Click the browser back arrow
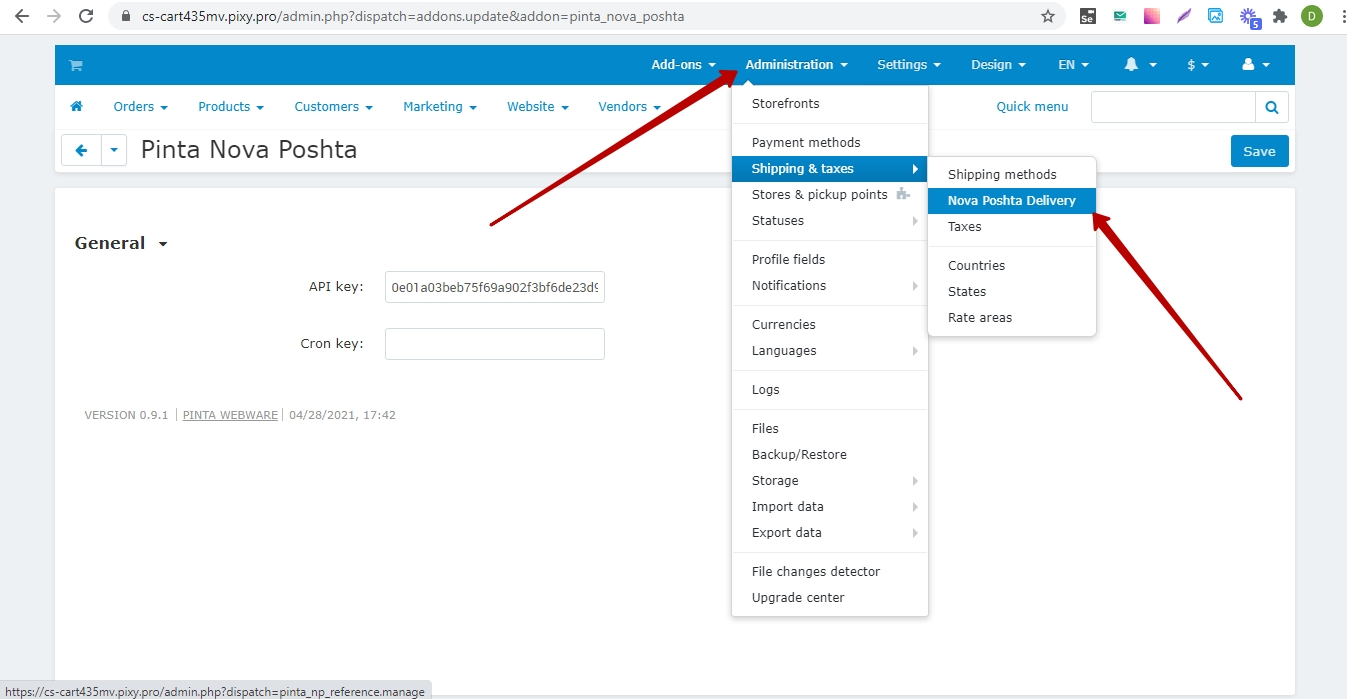The width and height of the screenshot is (1347, 699). 22,16
